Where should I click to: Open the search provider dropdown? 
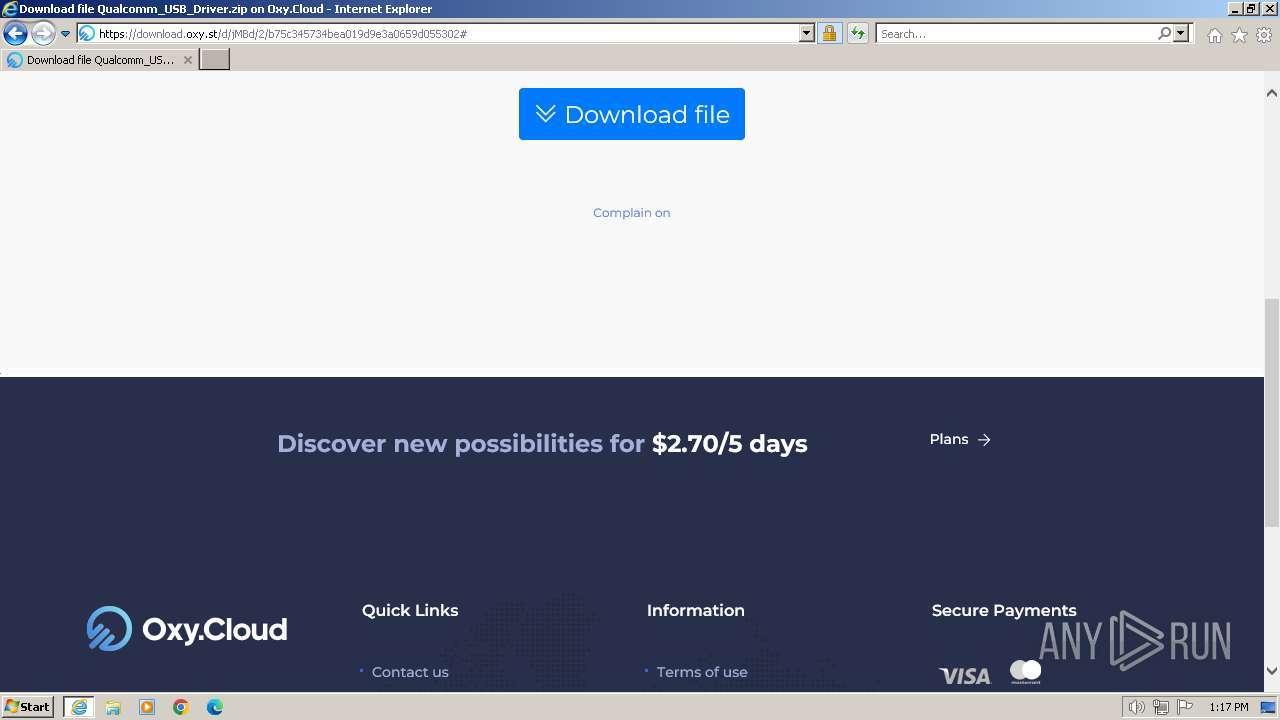point(1181,34)
